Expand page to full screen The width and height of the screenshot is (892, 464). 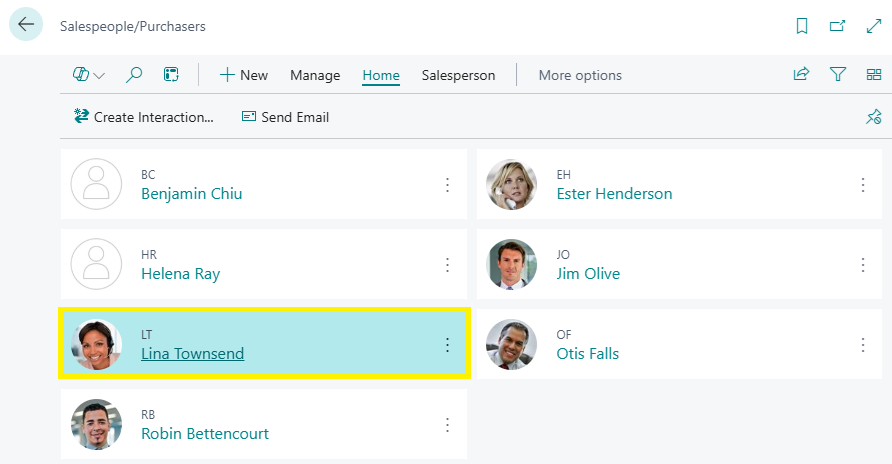pyautogui.click(x=872, y=26)
